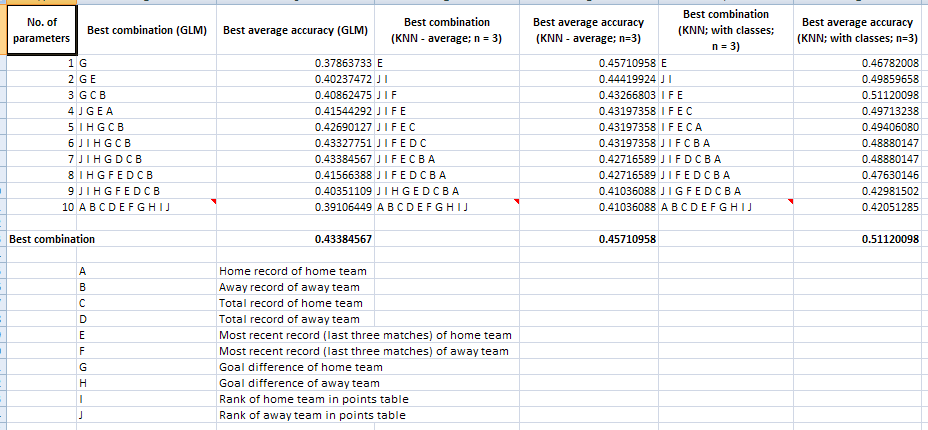
Task: Select the cell containing 'J I H G C B'
Action: click(147, 143)
